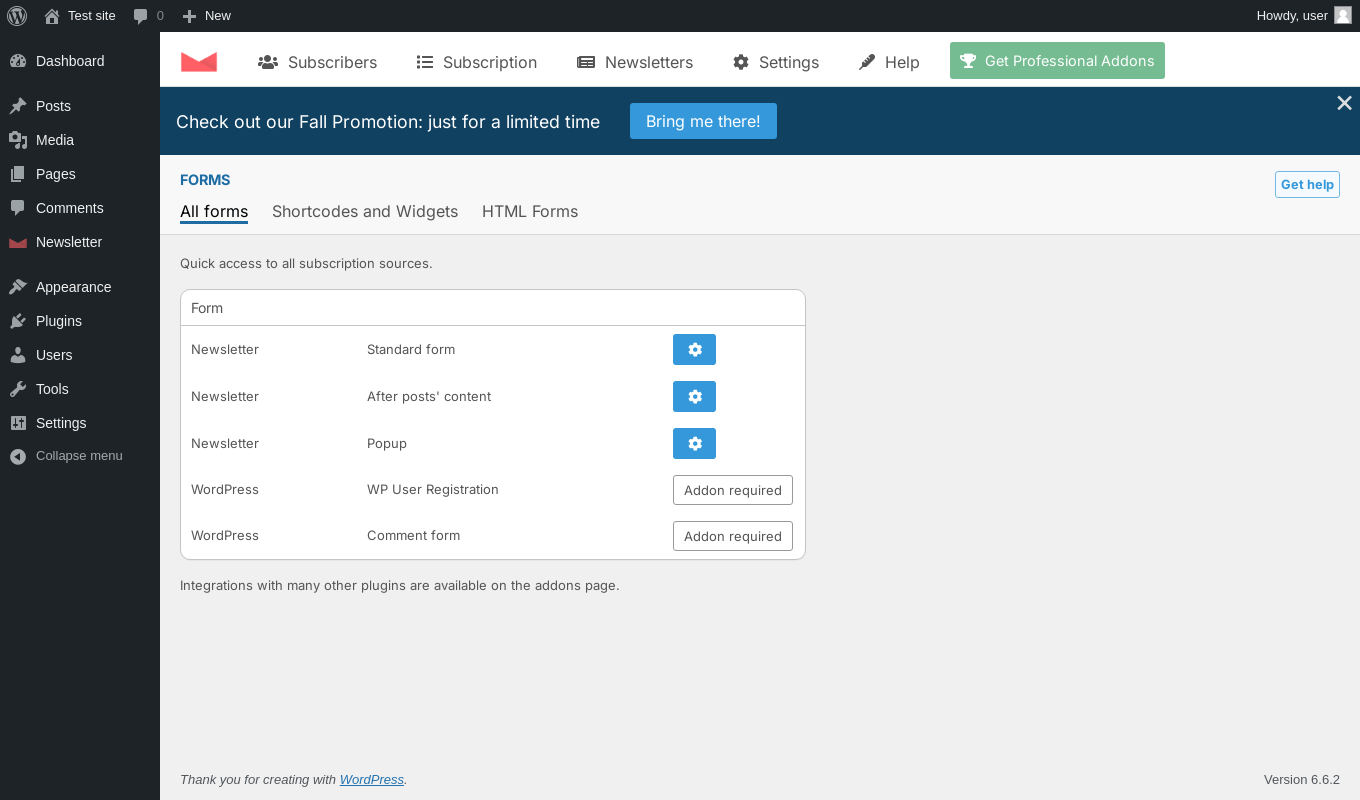1360x800 pixels.
Task: Click the FORMS heading
Action: click(205, 180)
